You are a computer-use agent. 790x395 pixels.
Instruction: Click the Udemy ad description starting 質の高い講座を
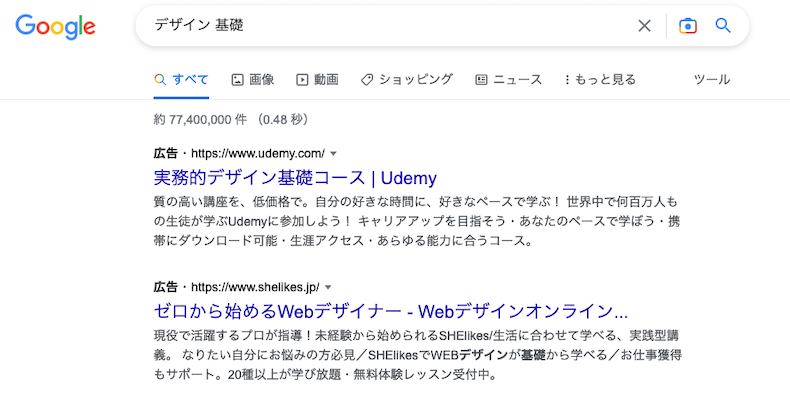(417, 222)
